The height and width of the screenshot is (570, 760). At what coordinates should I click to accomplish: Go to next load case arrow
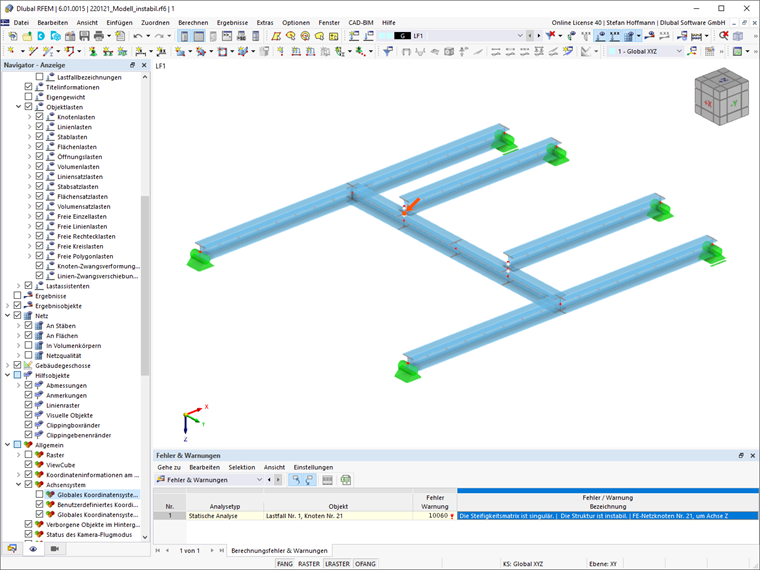[x=538, y=36]
